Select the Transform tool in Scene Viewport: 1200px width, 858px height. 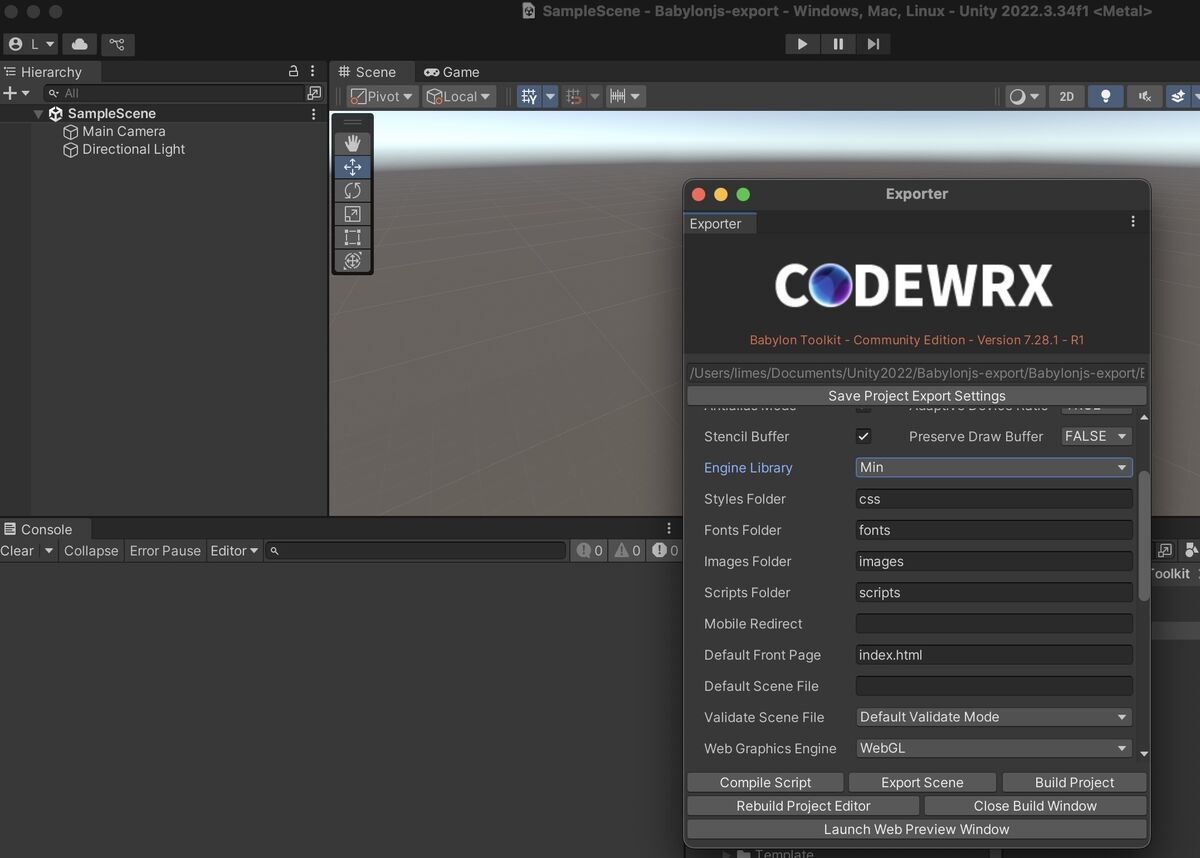tap(352, 261)
